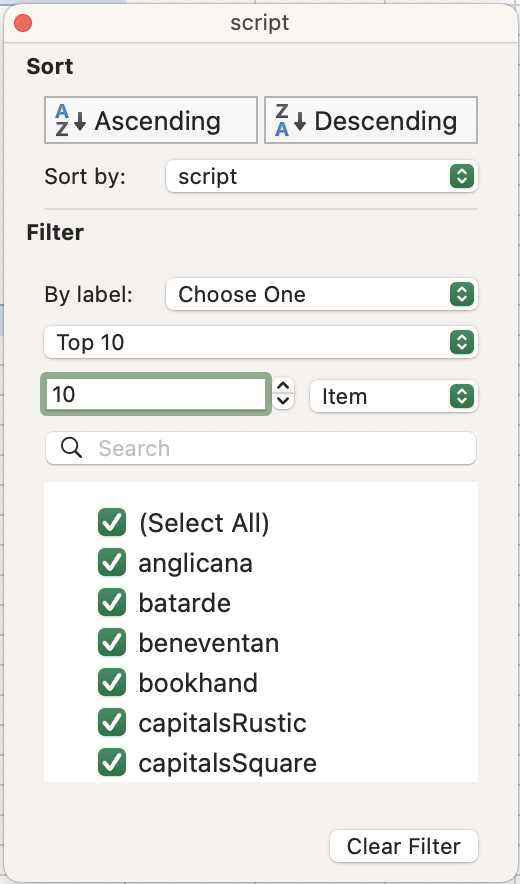Expand the Top 10 filter dropdown
Image resolution: width=520 pixels, height=884 pixels.
(261, 342)
